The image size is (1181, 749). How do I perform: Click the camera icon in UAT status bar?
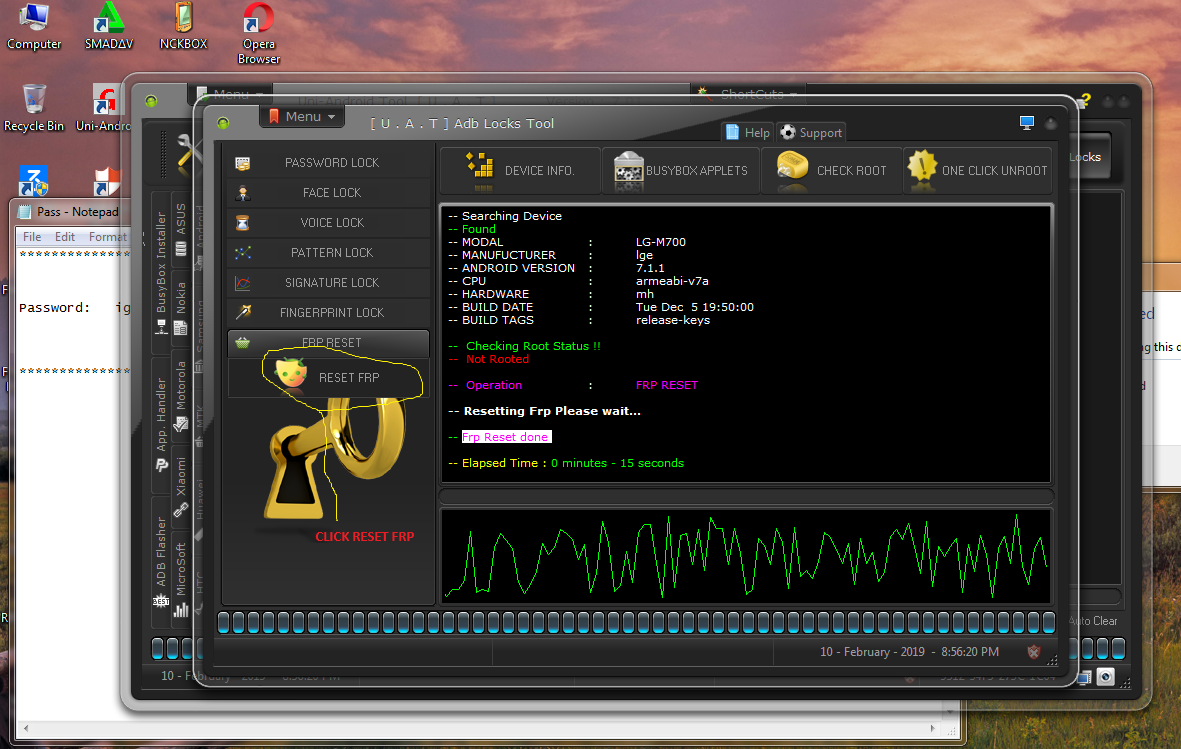pos(1105,677)
